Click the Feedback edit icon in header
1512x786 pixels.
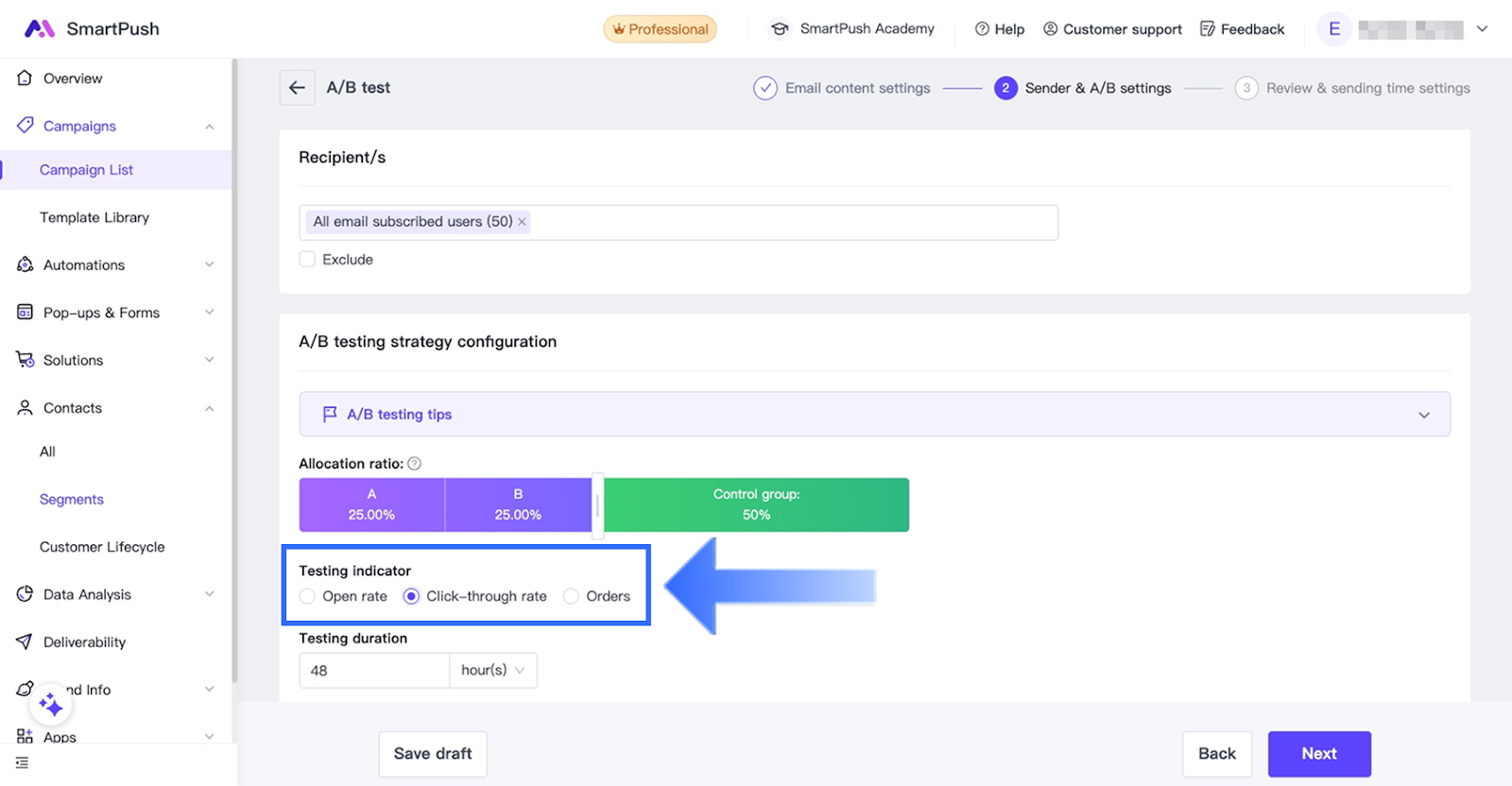click(x=1207, y=29)
